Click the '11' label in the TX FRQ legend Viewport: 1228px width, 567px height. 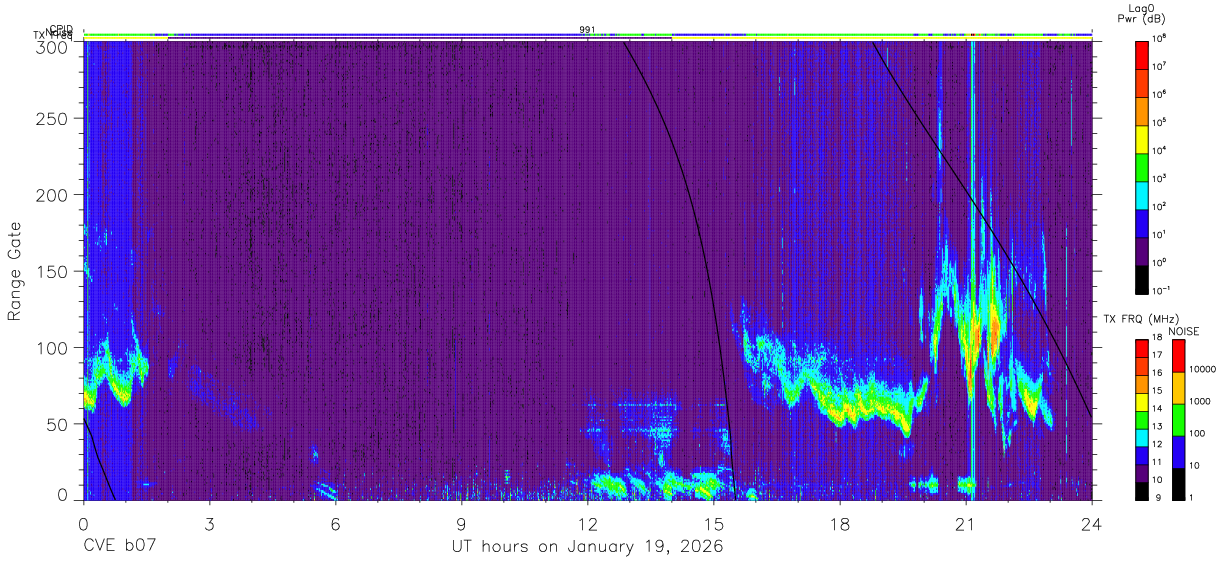click(x=1158, y=464)
